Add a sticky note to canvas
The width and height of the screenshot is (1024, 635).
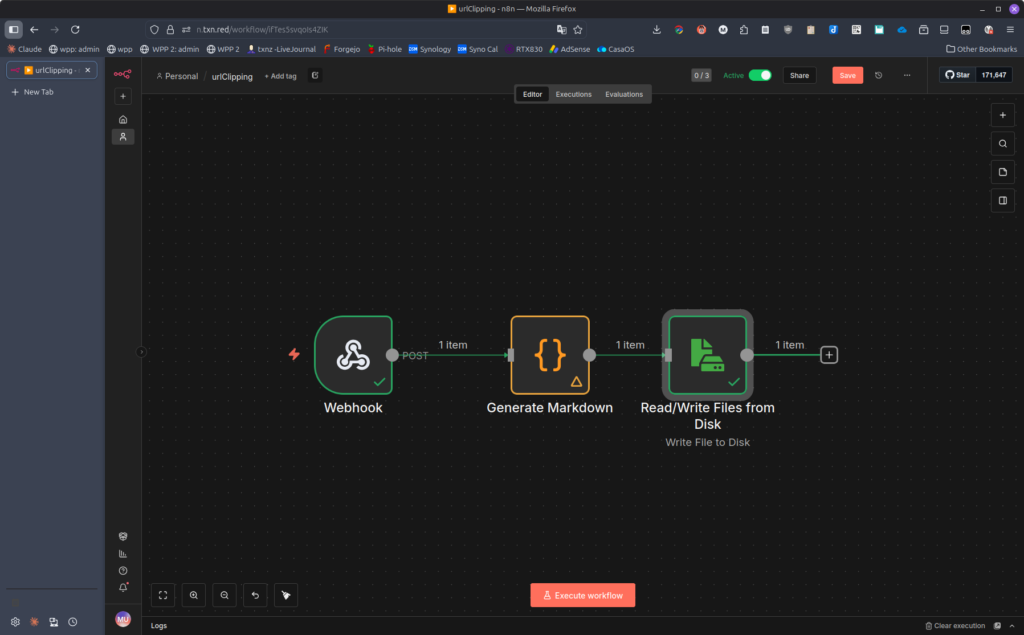click(x=1003, y=172)
